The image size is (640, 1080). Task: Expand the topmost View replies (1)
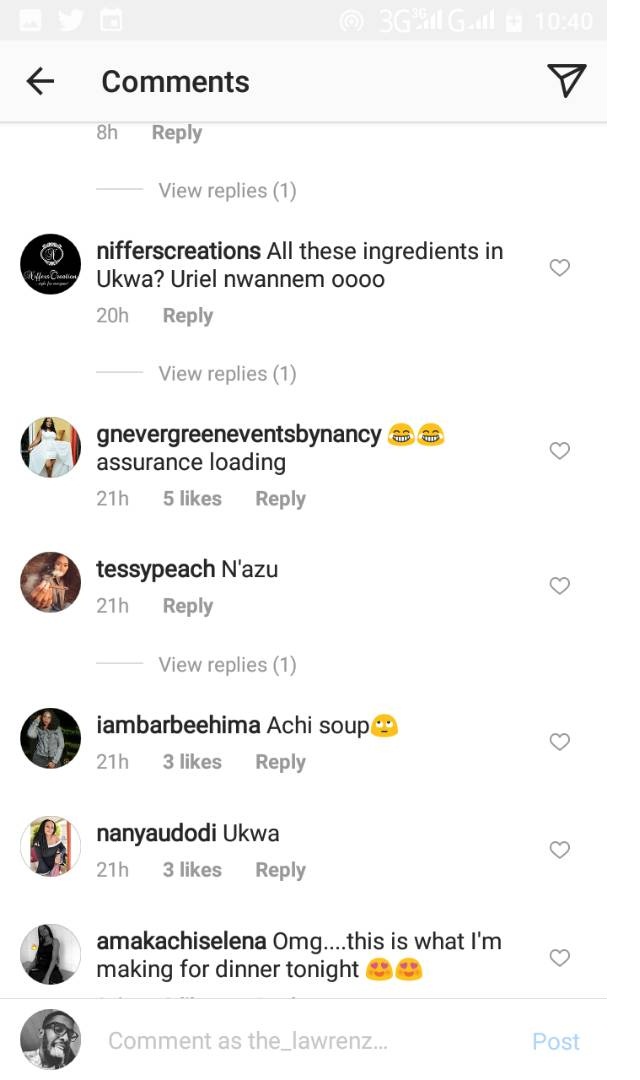click(x=227, y=191)
